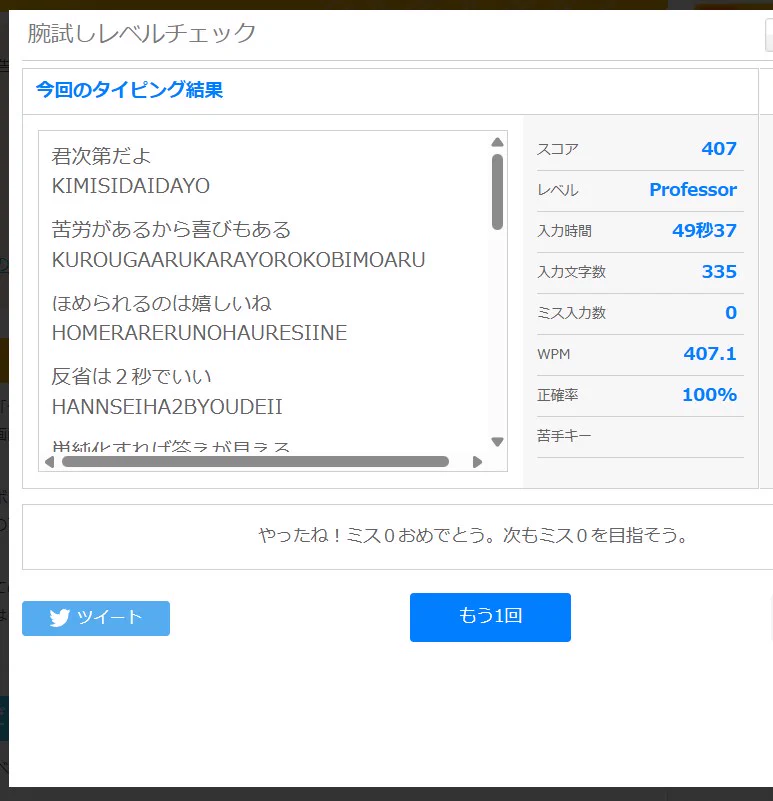Click the 入力文字数 label

click(x=571, y=272)
